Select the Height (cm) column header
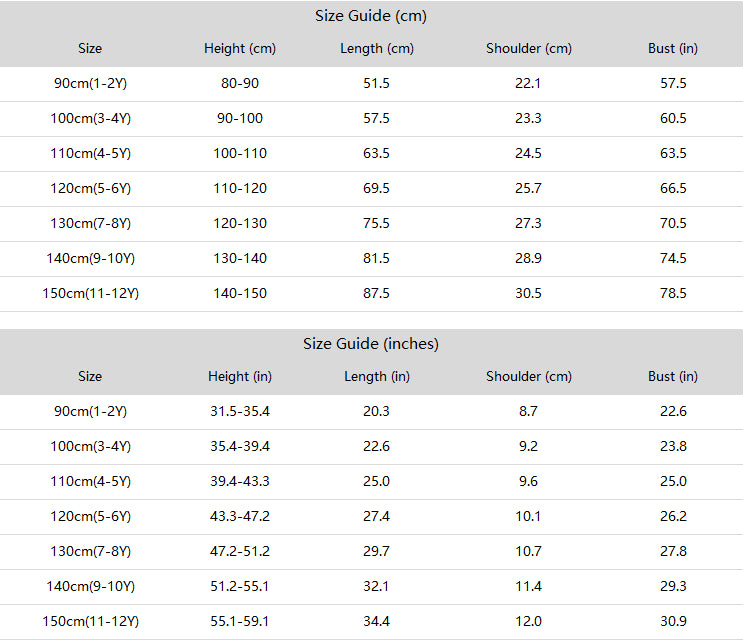The image size is (752, 640). pos(240,48)
